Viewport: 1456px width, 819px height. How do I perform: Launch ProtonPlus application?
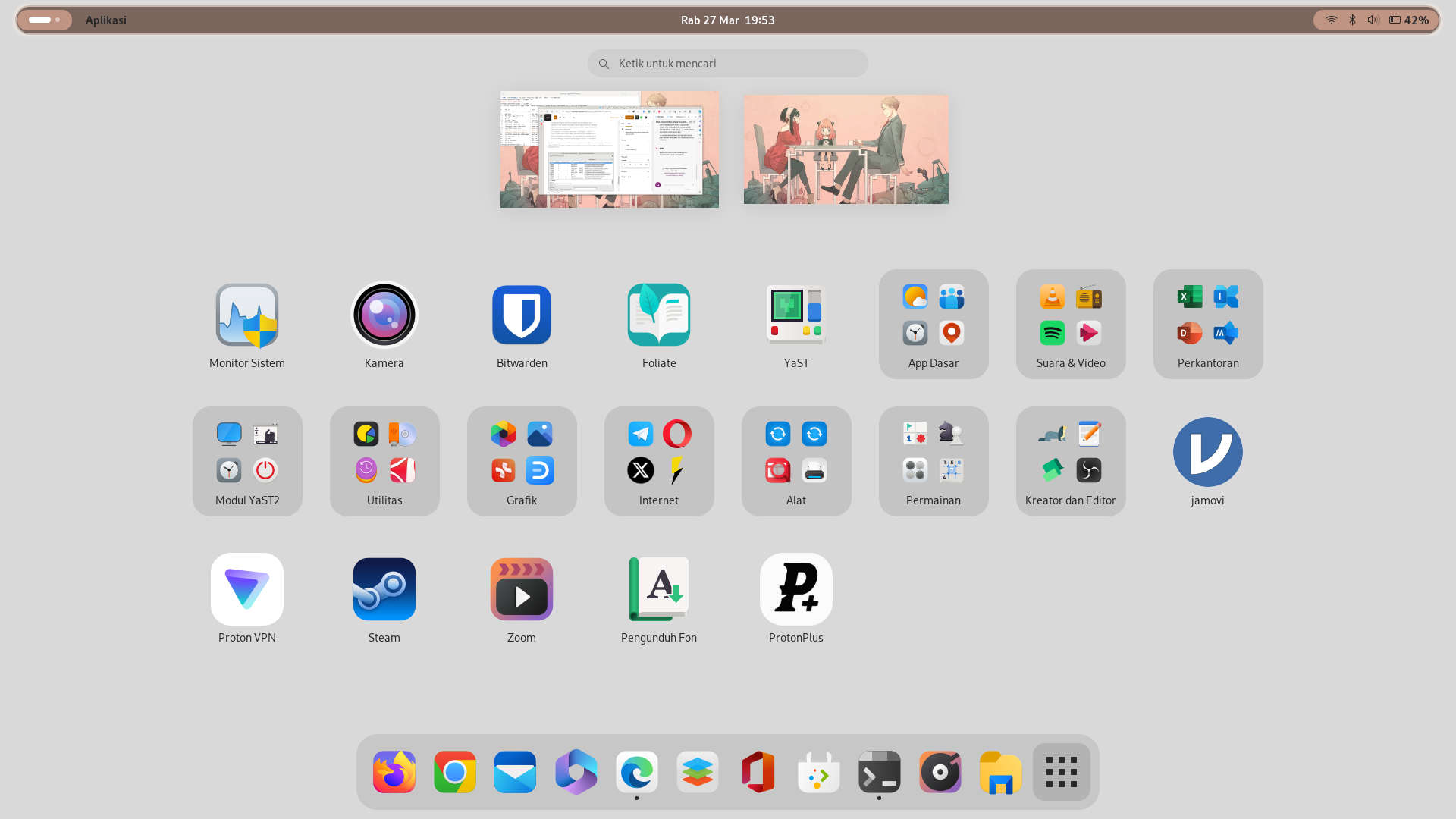(795, 590)
